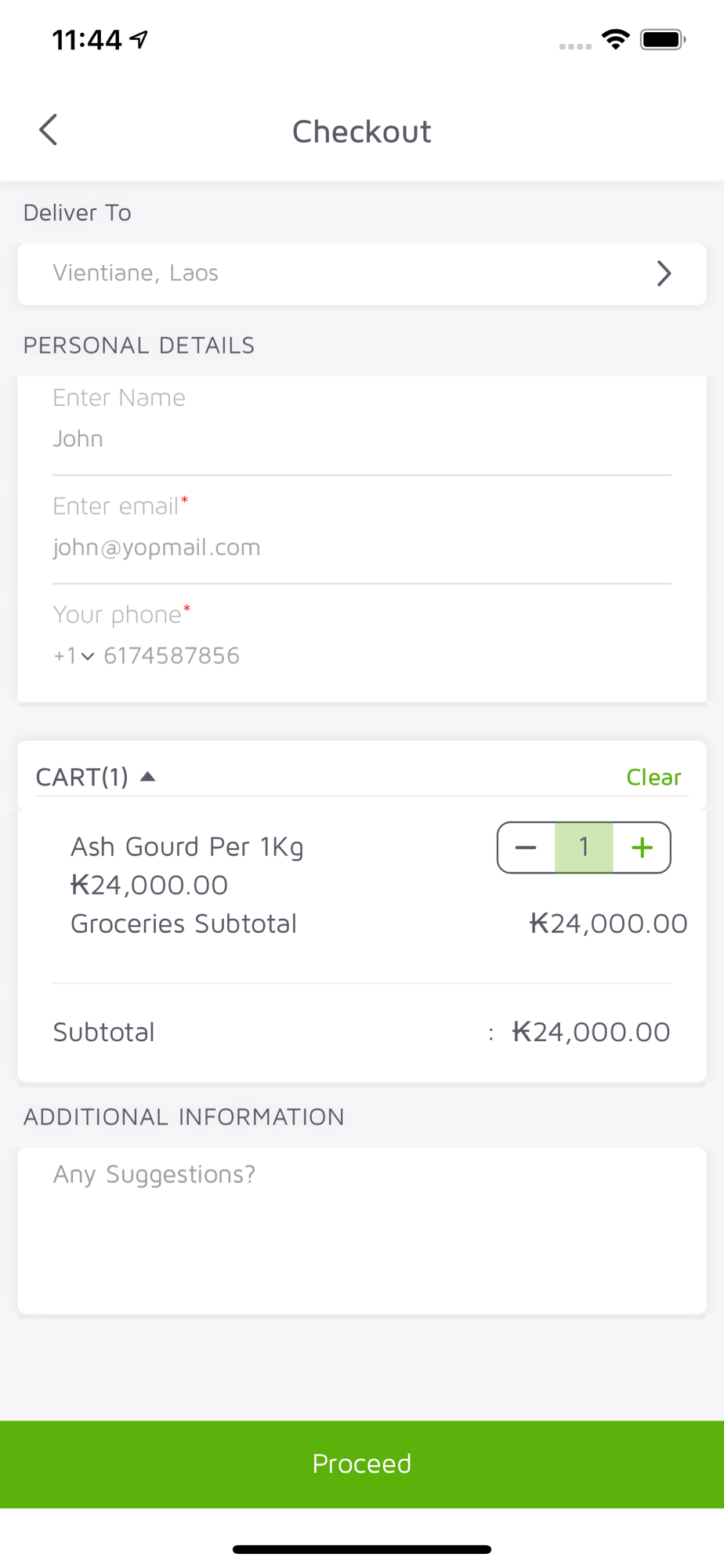Tap the battery status icon
Screen dimensions: 724x1568
[x=663, y=39]
